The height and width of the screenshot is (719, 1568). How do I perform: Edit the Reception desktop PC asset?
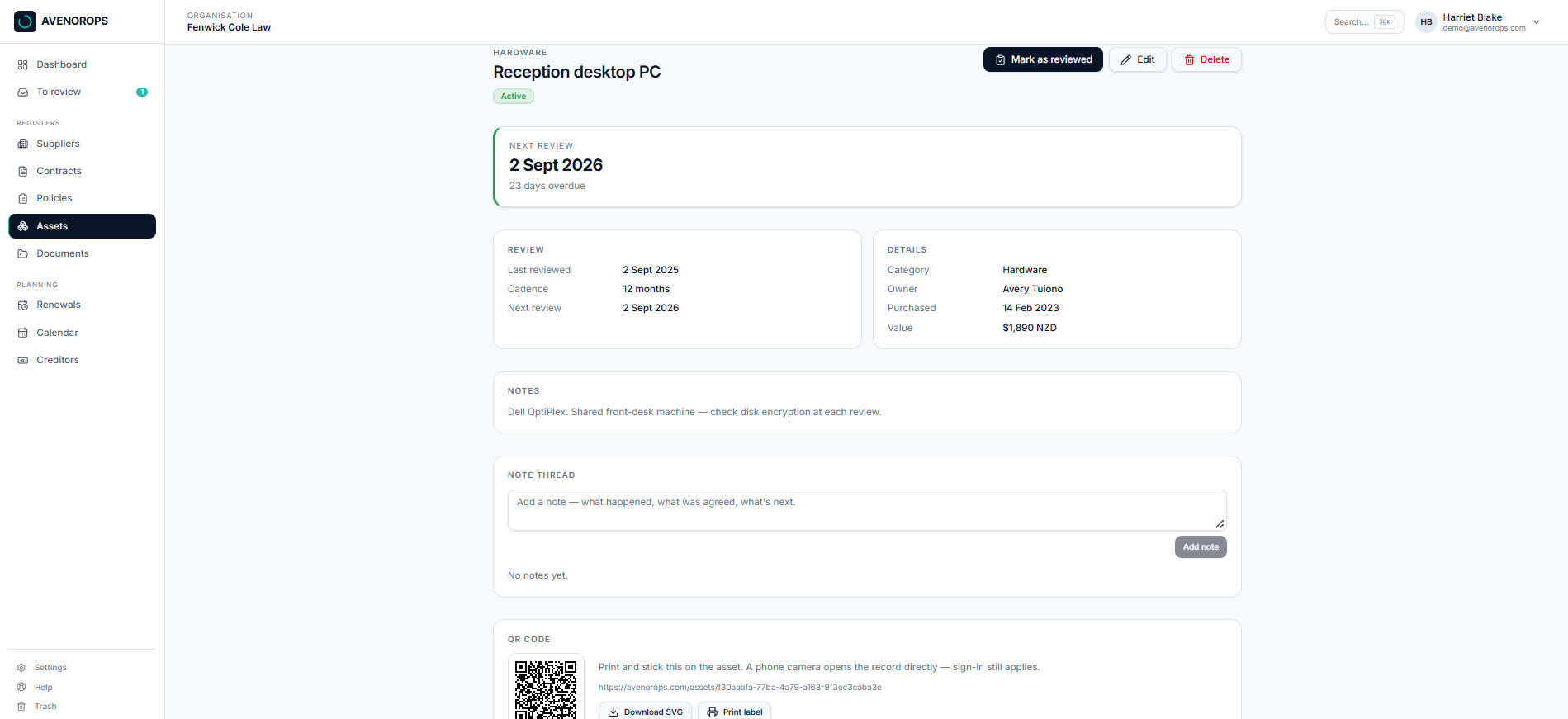tap(1137, 59)
